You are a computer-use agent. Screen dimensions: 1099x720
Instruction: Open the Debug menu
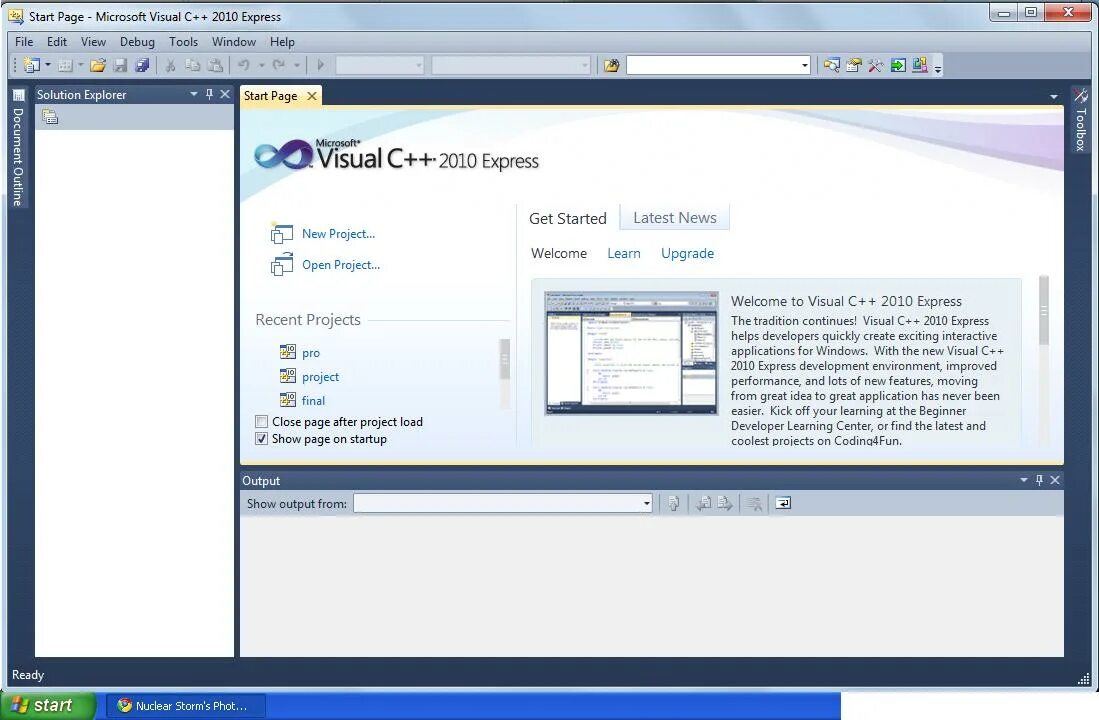137,42
